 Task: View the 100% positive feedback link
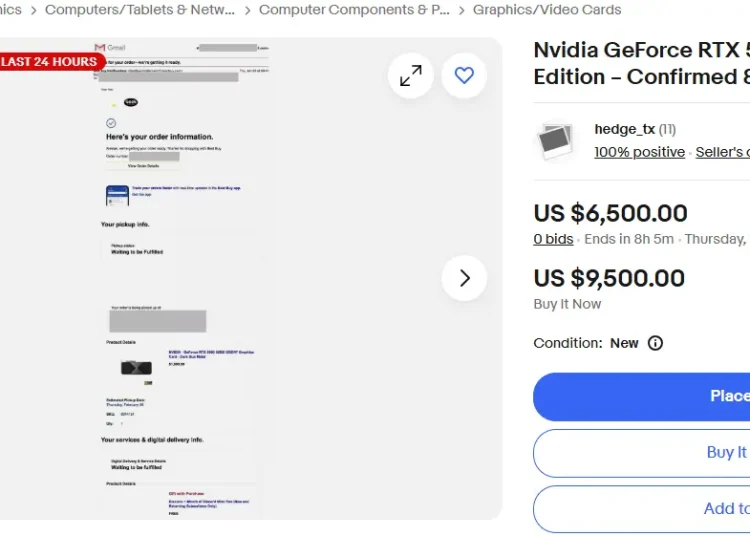[640, 152]
